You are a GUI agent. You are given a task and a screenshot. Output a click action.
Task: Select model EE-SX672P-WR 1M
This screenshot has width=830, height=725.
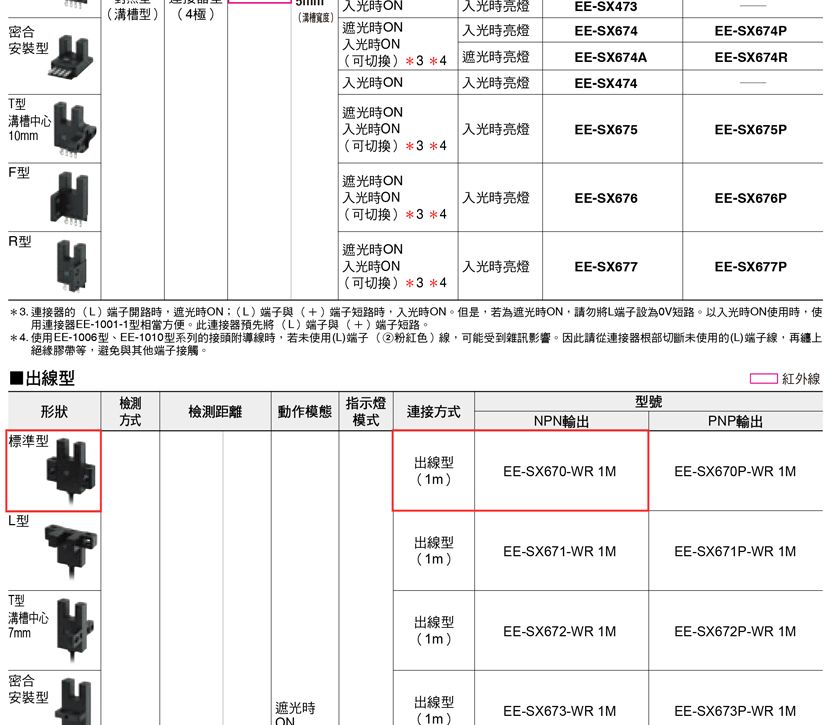[x=735, y=631]
